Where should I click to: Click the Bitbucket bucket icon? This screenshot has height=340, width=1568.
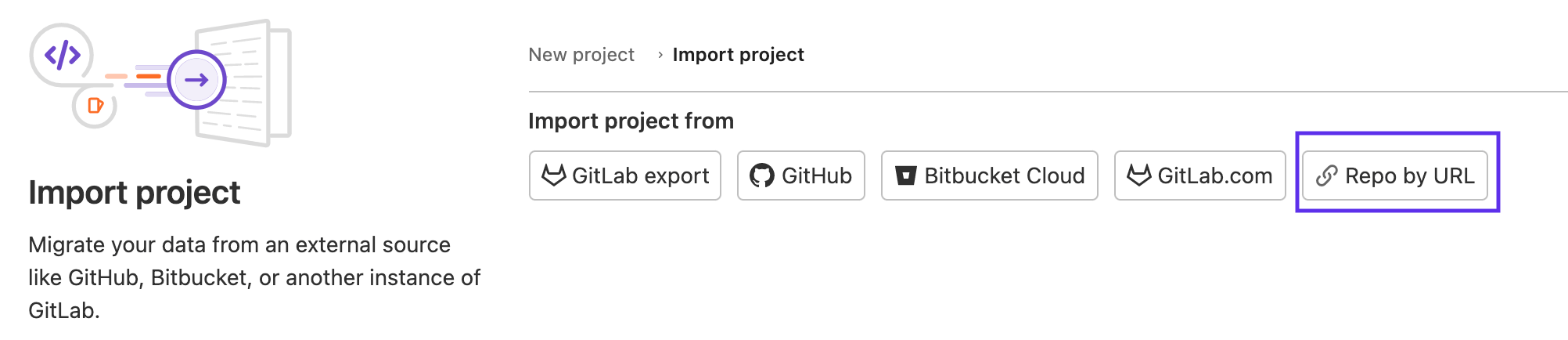905,175
